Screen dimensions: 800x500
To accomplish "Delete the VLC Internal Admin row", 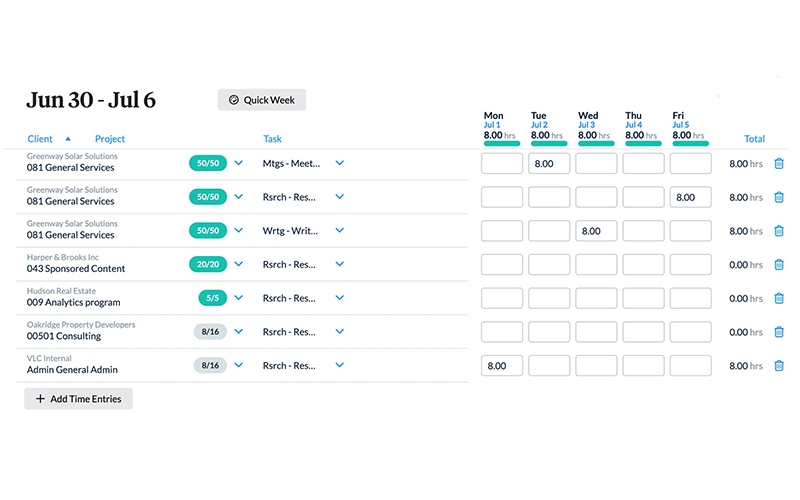I will click(x=779, y=366).
